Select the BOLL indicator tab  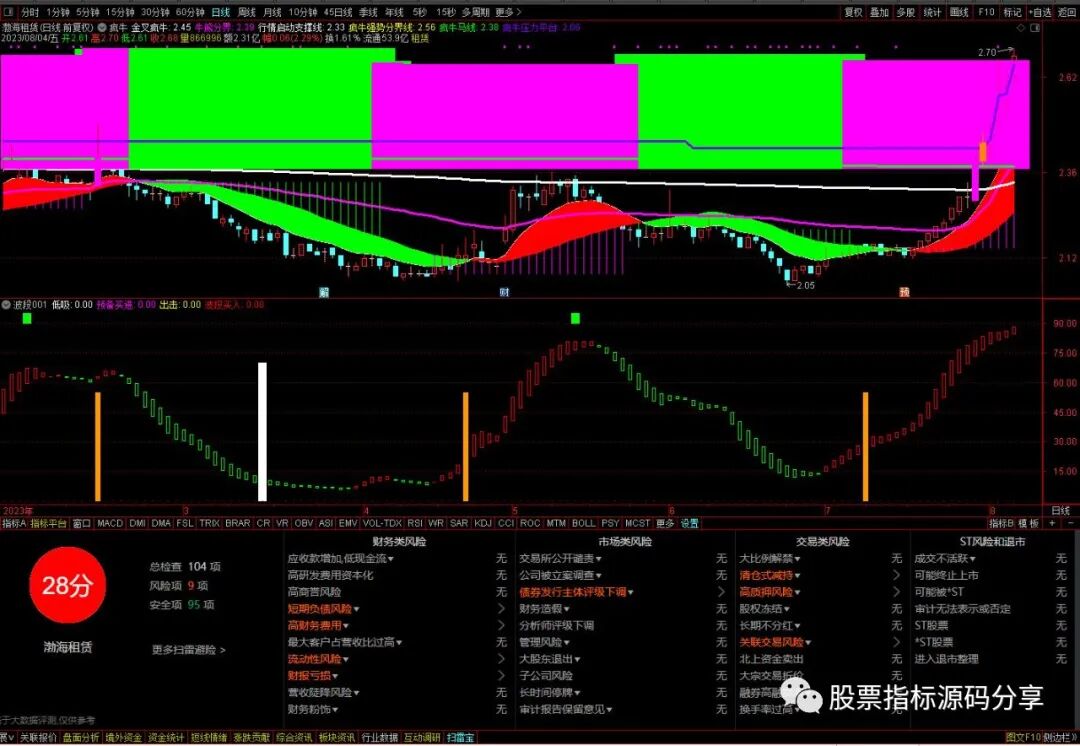[x=583, y=524]
